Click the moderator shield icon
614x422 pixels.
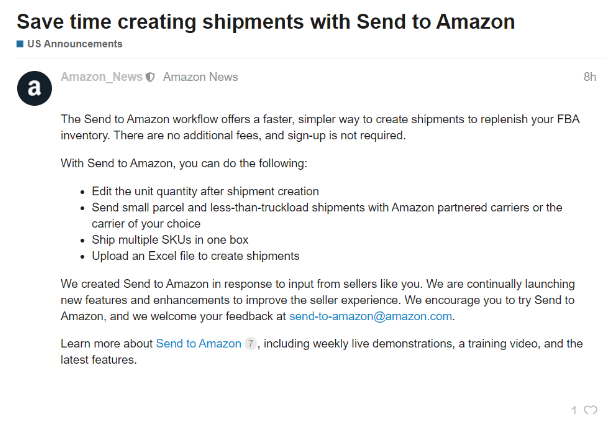150,77
